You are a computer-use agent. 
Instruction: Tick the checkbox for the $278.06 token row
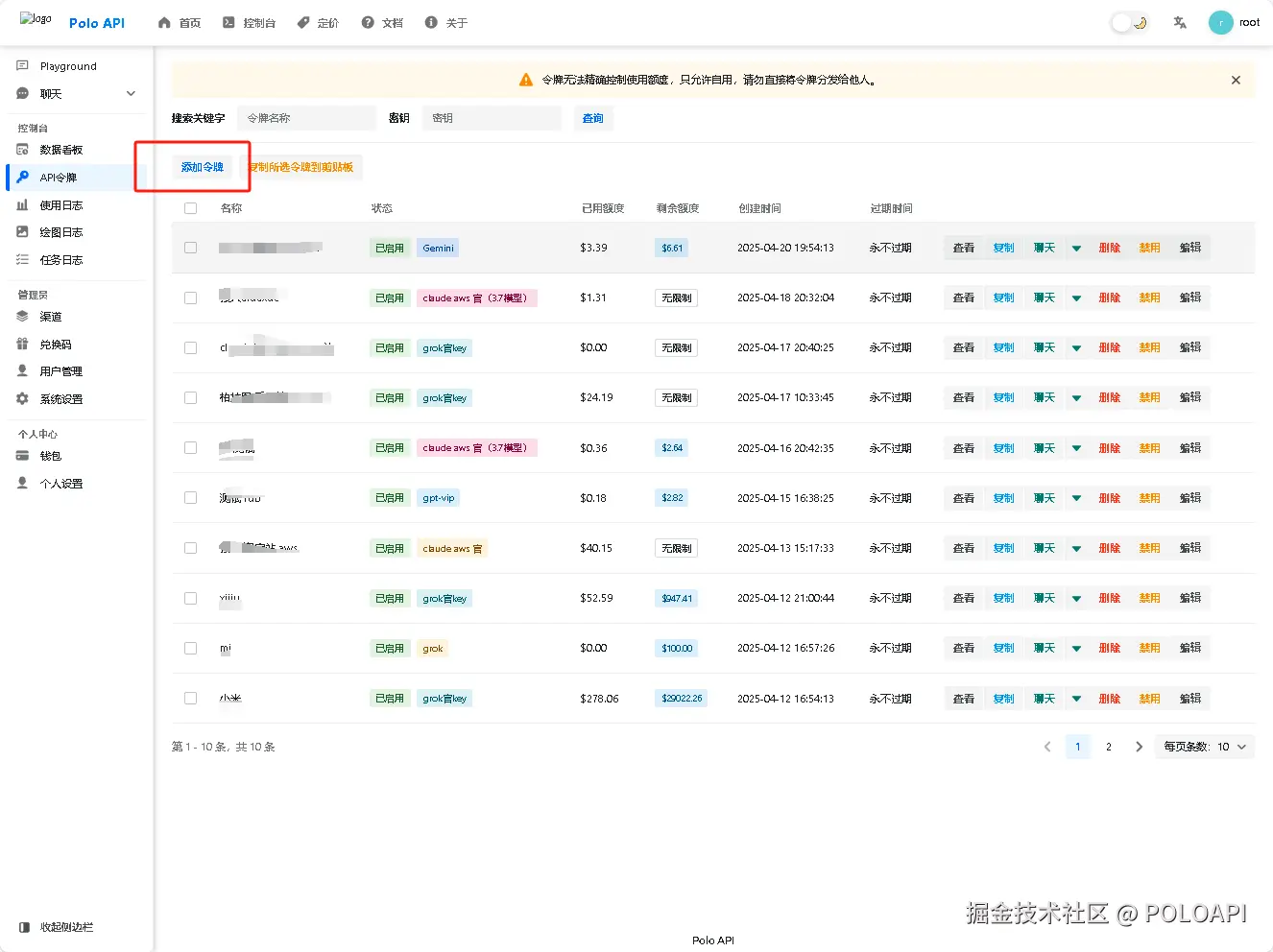point(190,699)
